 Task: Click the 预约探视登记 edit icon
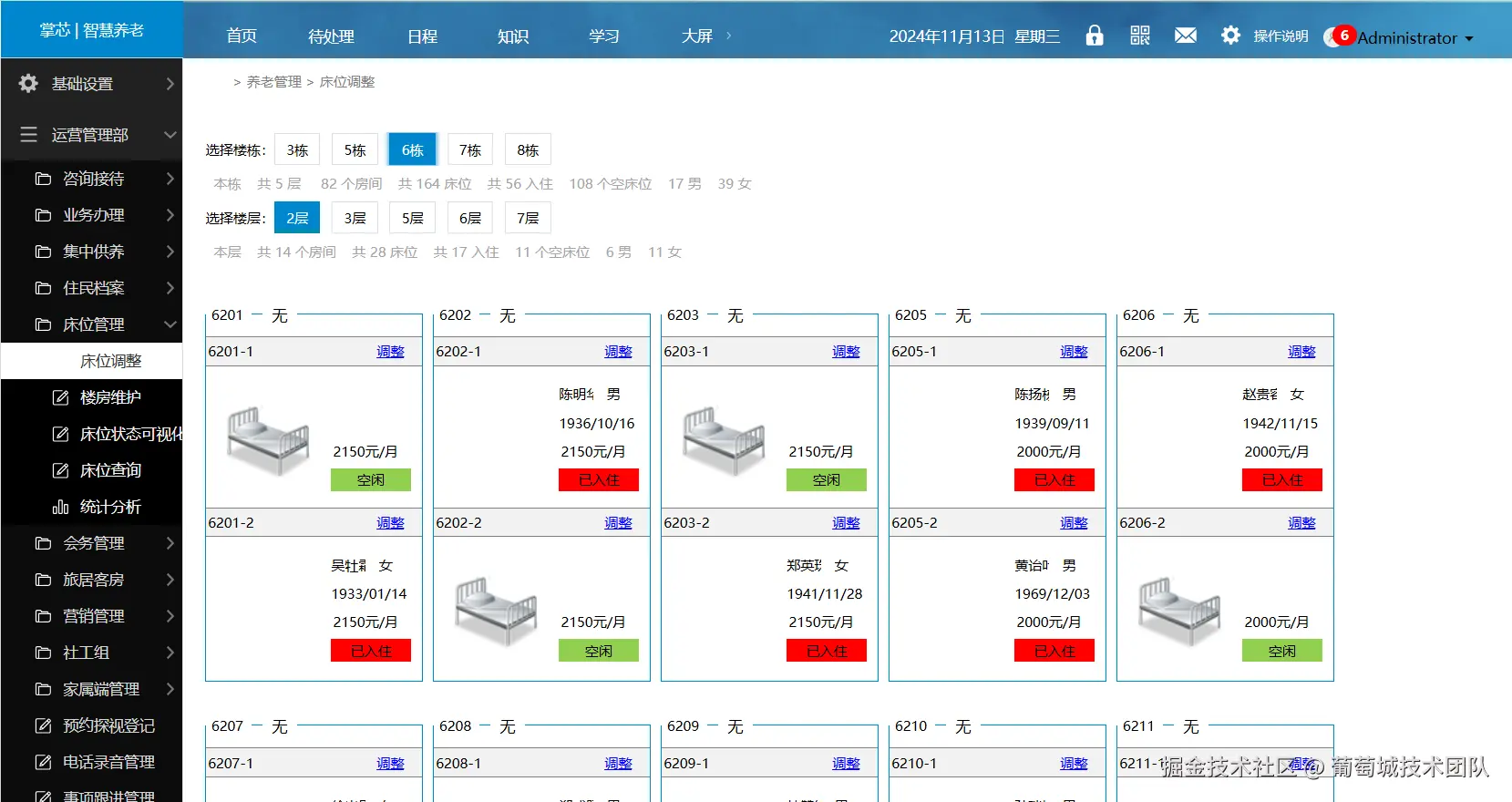pyautogui.click(x=43, y=725)
